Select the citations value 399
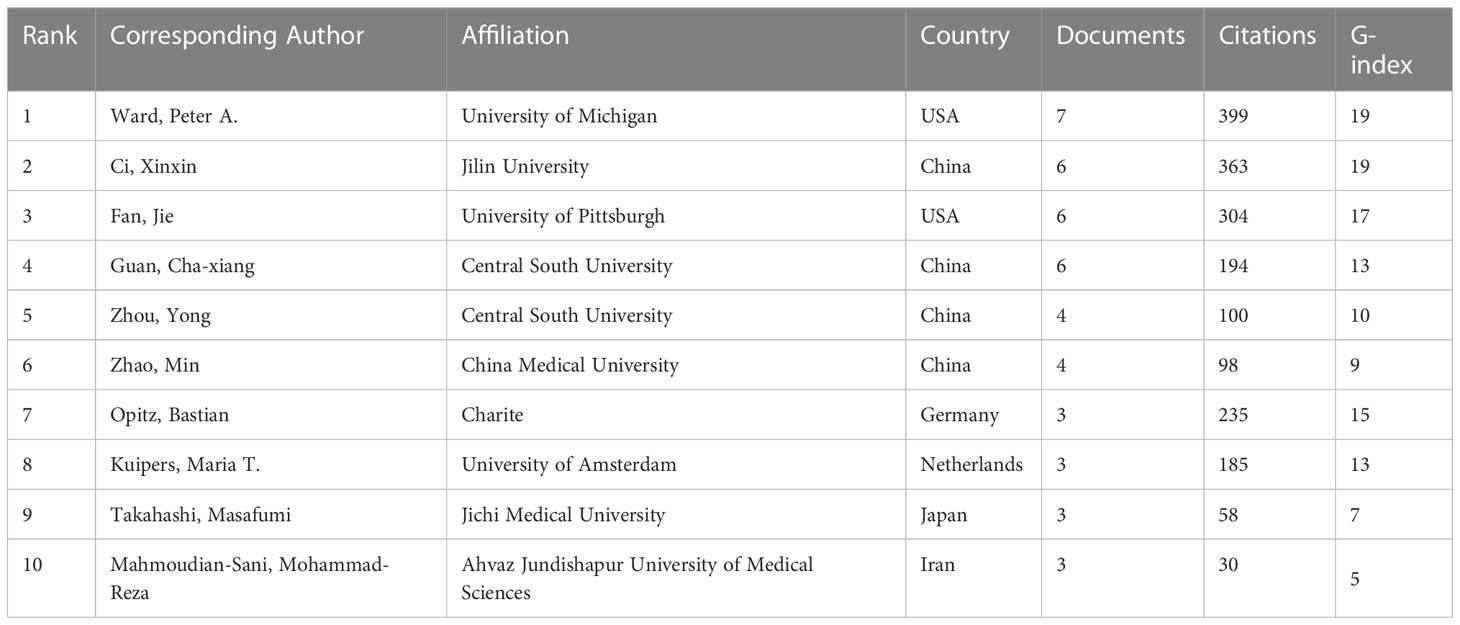The image size is (1460, 625). [x=1233, y=116]
